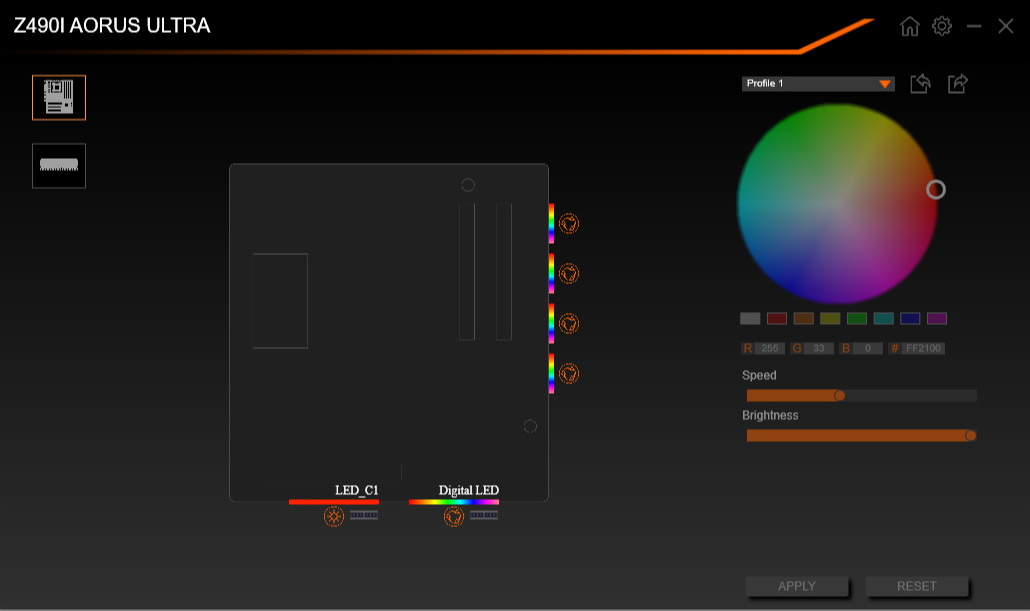Open the first LED zone lighting settings
The image size is (1030, 611).
568,223
